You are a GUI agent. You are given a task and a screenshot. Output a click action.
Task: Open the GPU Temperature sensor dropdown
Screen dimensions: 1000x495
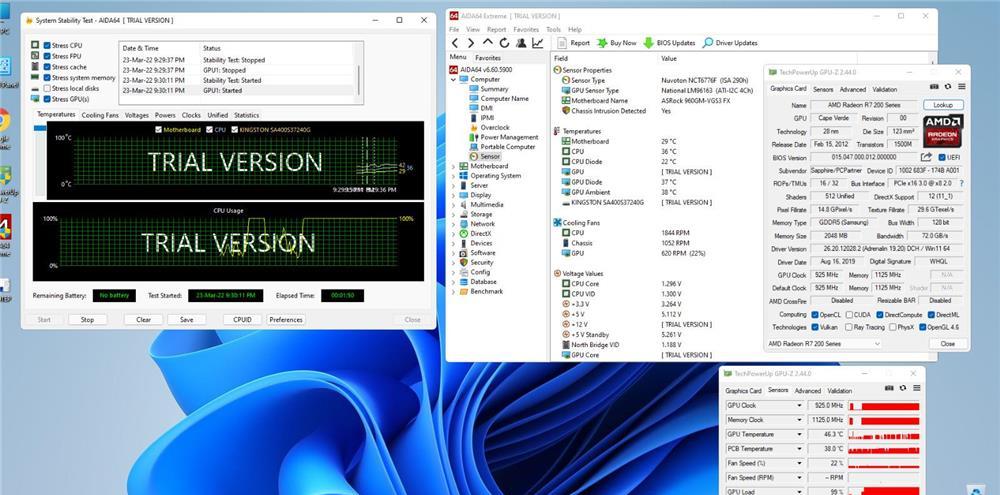coord(798,434)
